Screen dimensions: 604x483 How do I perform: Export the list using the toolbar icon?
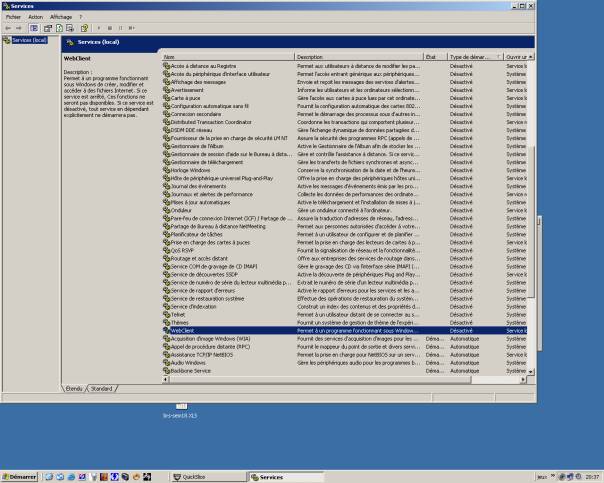70,28
